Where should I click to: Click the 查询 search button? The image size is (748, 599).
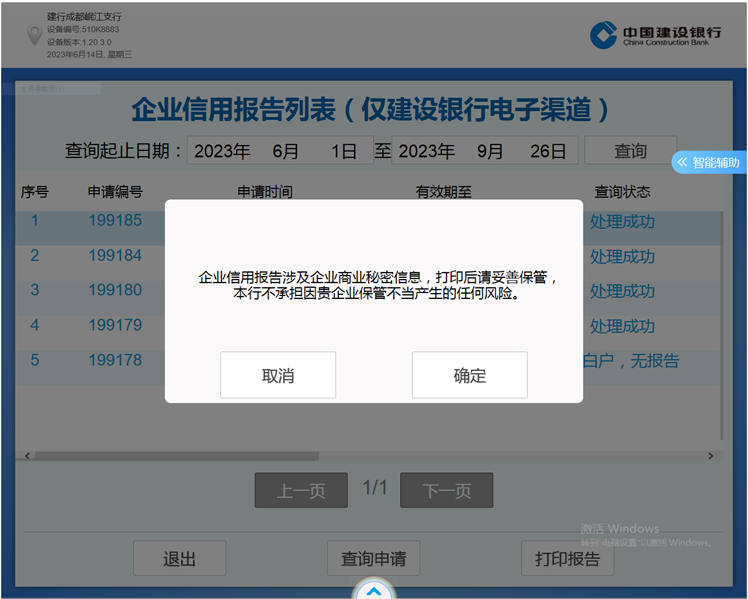(630, 151)
